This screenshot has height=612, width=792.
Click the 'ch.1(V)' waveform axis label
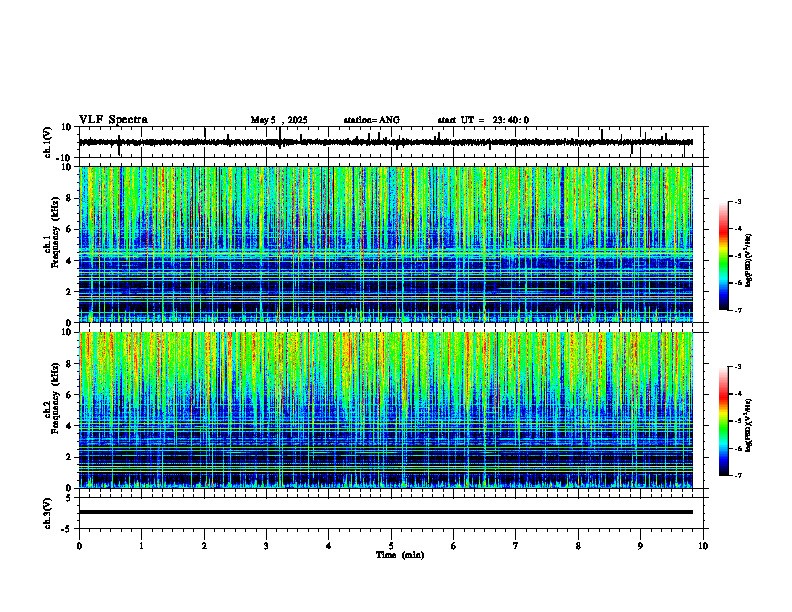[x=47, y=142]
